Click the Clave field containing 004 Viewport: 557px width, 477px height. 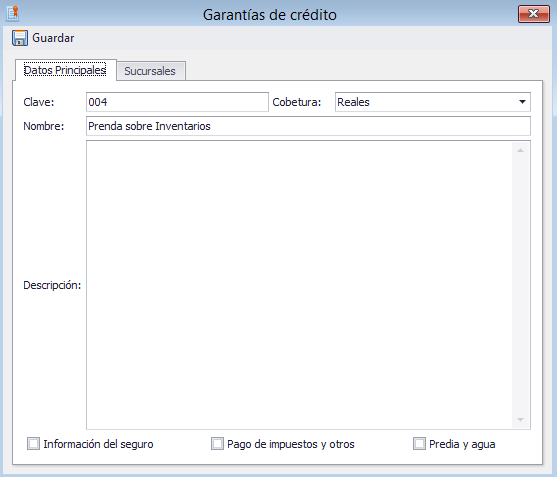[x=177, y=102]
